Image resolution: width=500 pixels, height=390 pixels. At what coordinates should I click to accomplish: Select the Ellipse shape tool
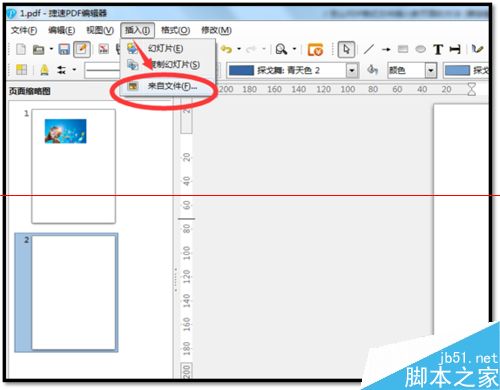(421, 49)
